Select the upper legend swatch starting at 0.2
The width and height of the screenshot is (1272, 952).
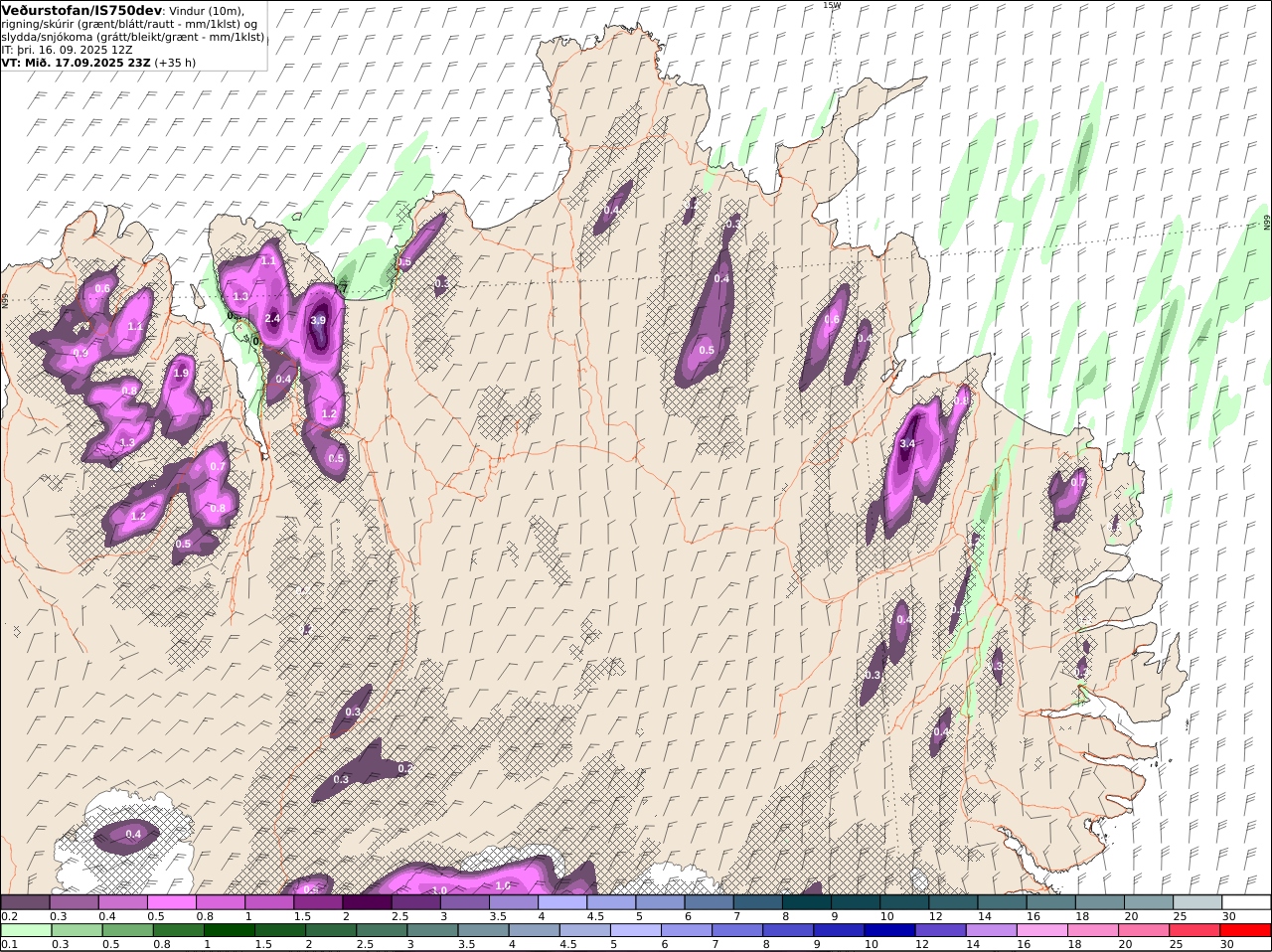25,902
